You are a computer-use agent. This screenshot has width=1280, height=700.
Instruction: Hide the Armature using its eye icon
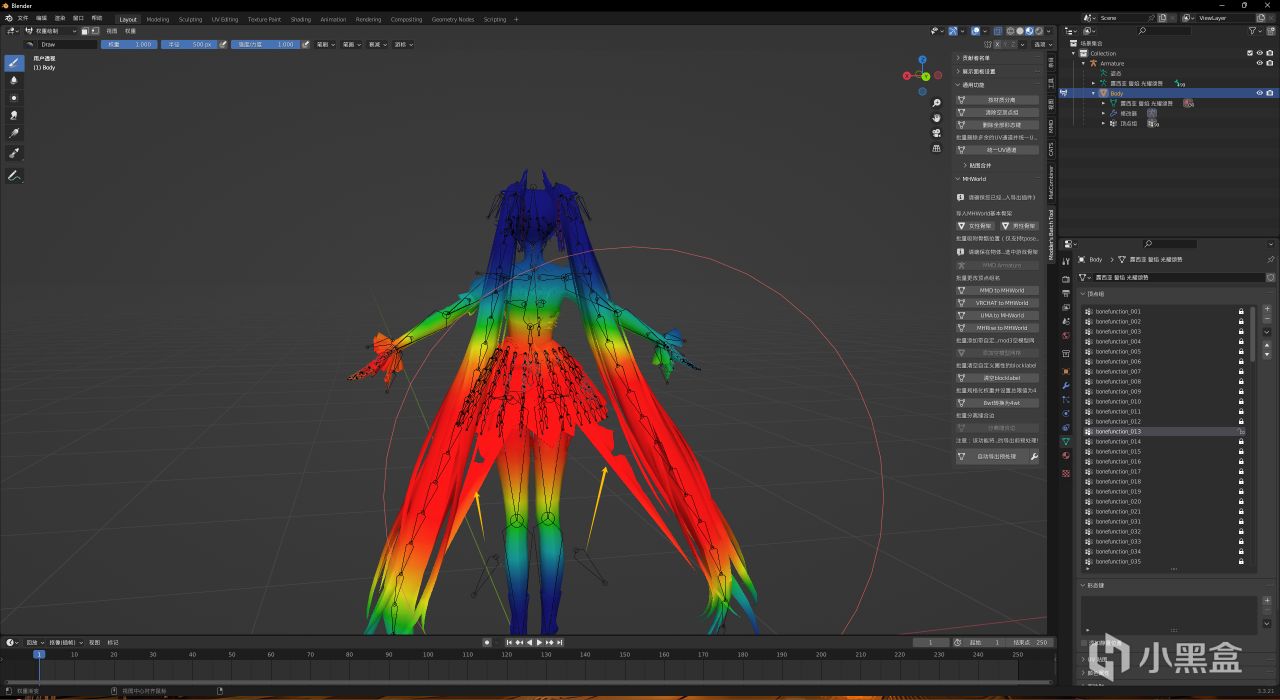click(x=1259, y=63)
